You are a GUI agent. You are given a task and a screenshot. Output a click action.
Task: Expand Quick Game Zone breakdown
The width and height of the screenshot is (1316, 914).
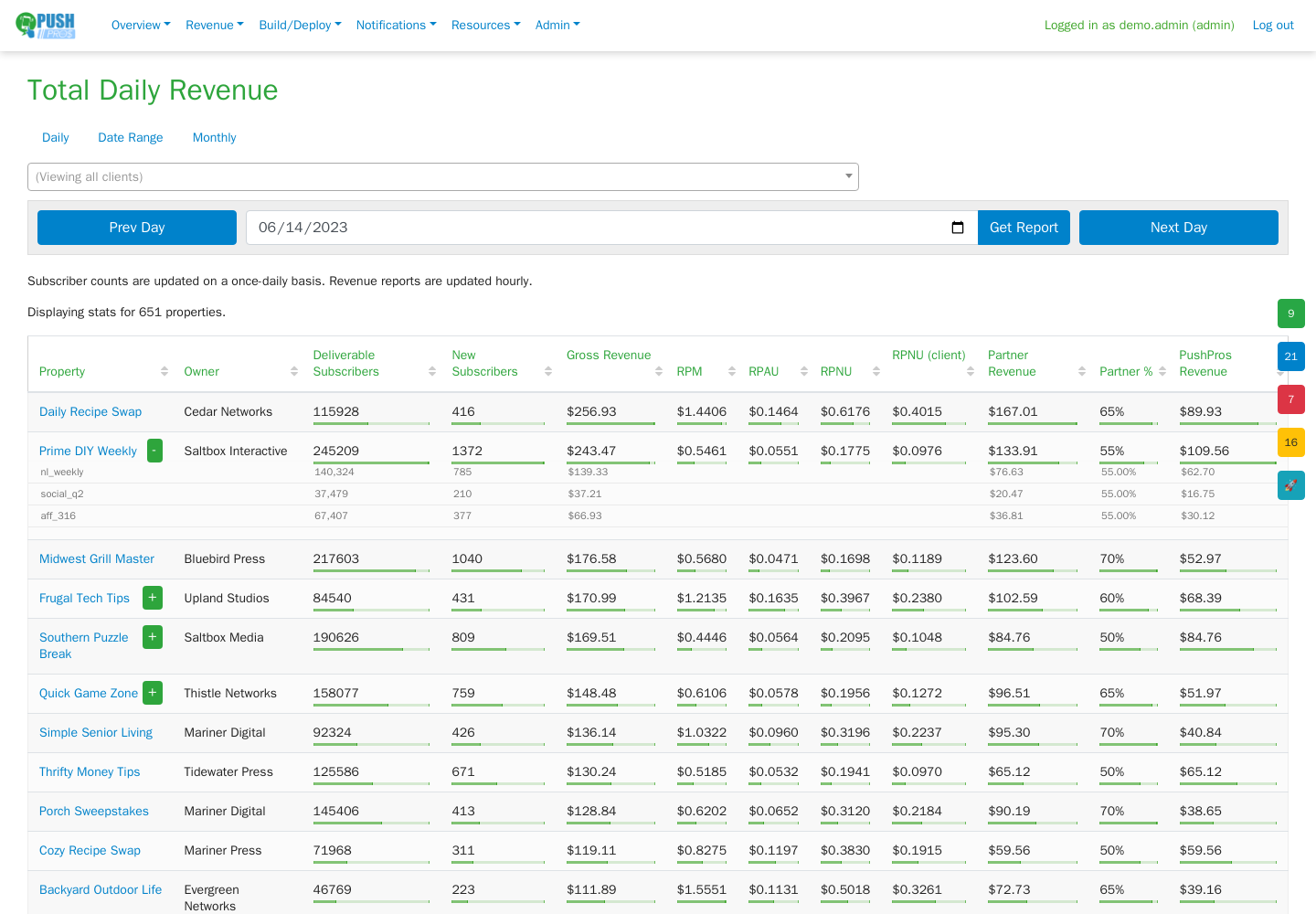click(153, 693)
